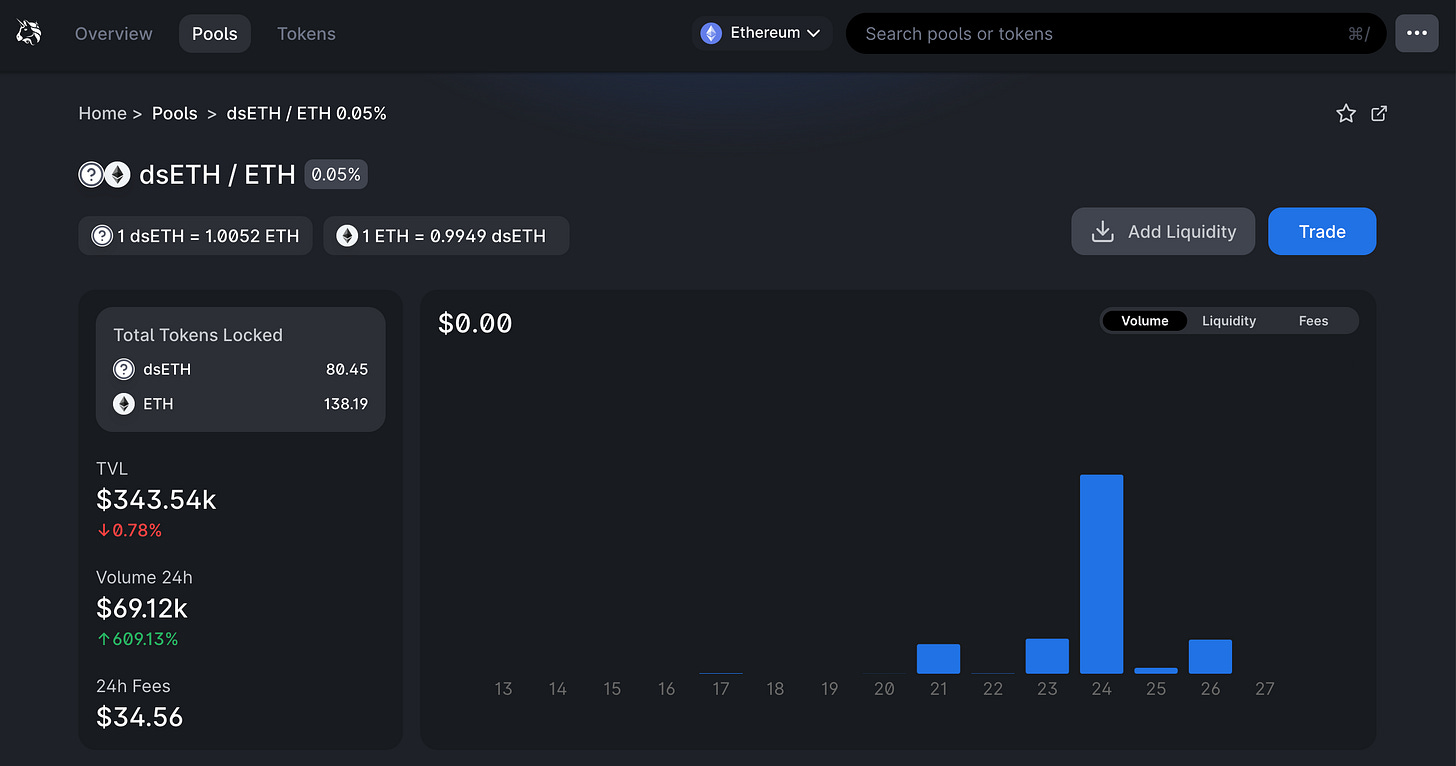Screen dimensions: 1456x766
Task: Click the volume bar for day 23
Action: pyautogui.click(x=1047, y=656)
